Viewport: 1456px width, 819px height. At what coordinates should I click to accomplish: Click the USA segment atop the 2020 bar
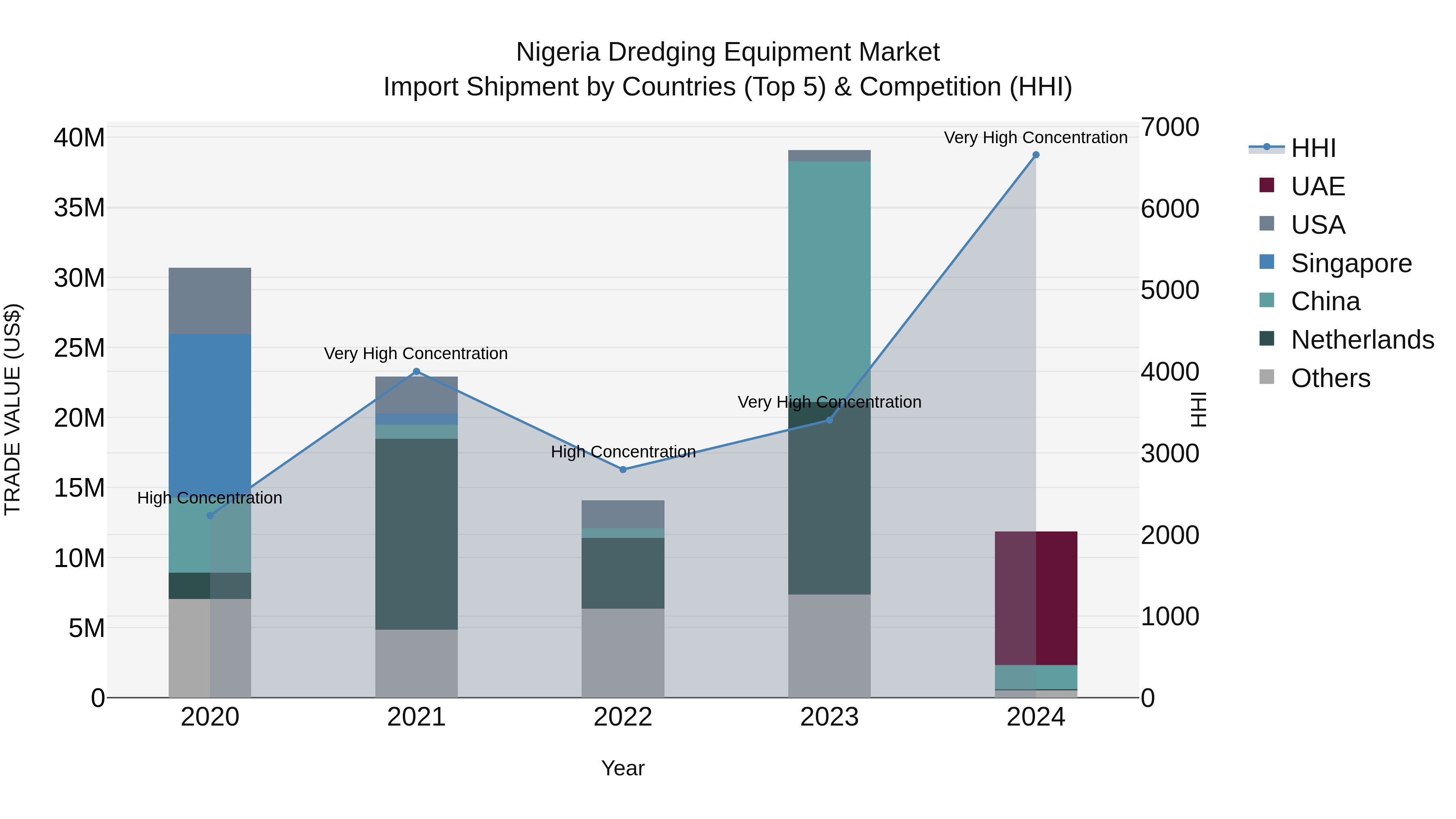coord(210,301)
